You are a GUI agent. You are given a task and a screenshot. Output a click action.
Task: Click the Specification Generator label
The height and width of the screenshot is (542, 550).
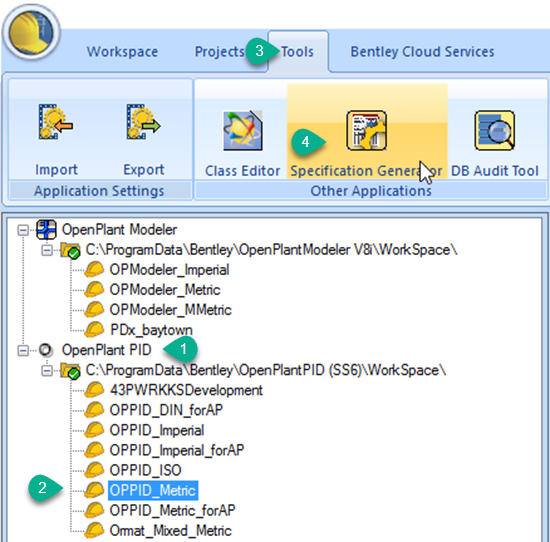point(367,171)
